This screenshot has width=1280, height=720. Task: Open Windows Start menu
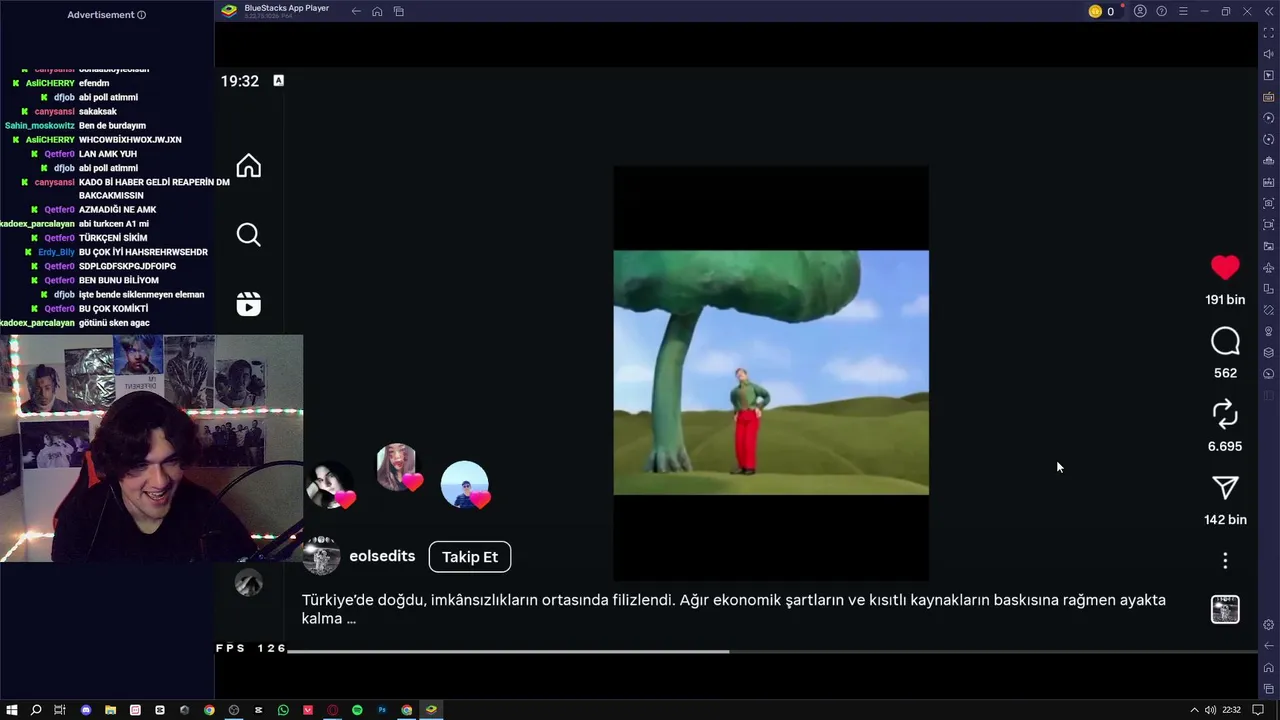tap(12, 710)
